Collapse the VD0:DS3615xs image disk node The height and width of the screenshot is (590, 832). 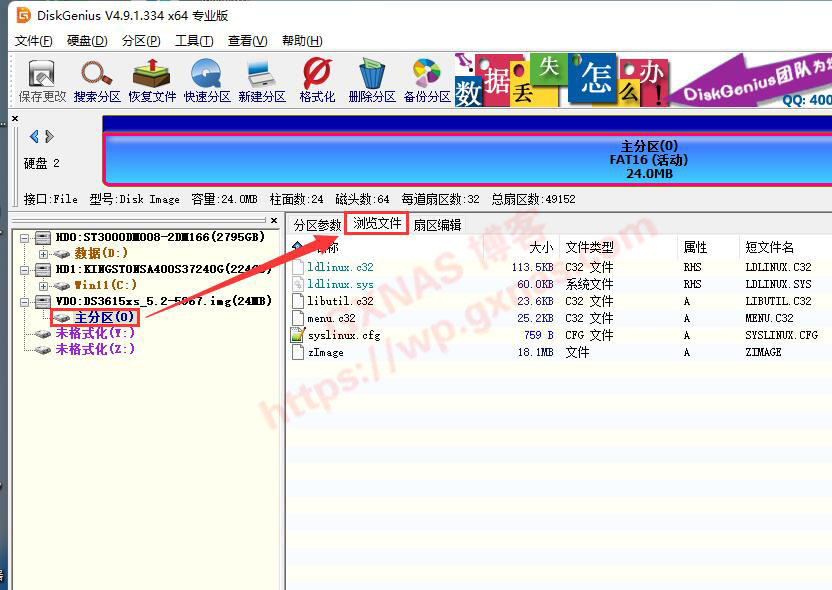[24, 301]
